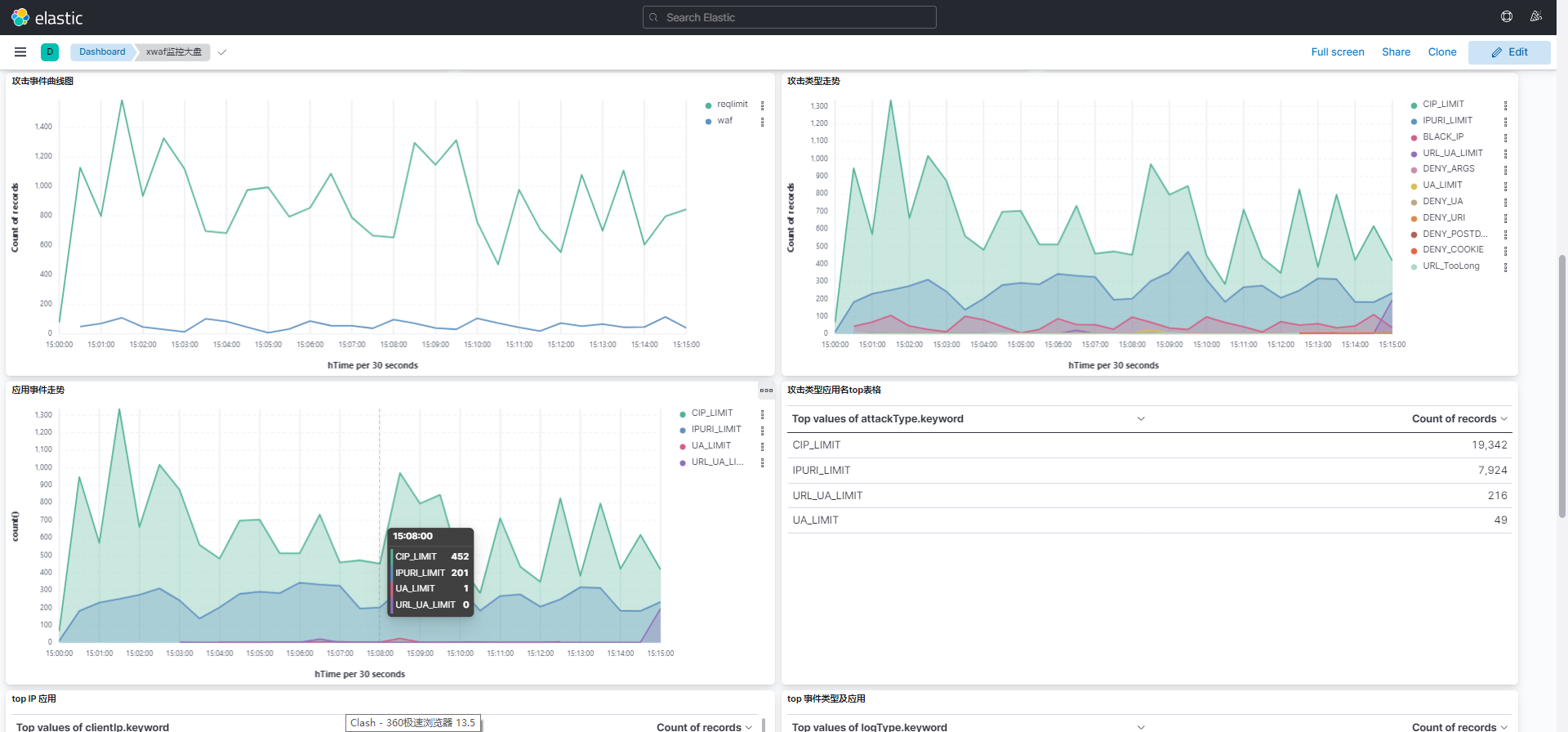Open legend options for URL_UA_LIMIT in 攻击类型走势
Screen dimensions: 1568x732
coord(1505,154)
